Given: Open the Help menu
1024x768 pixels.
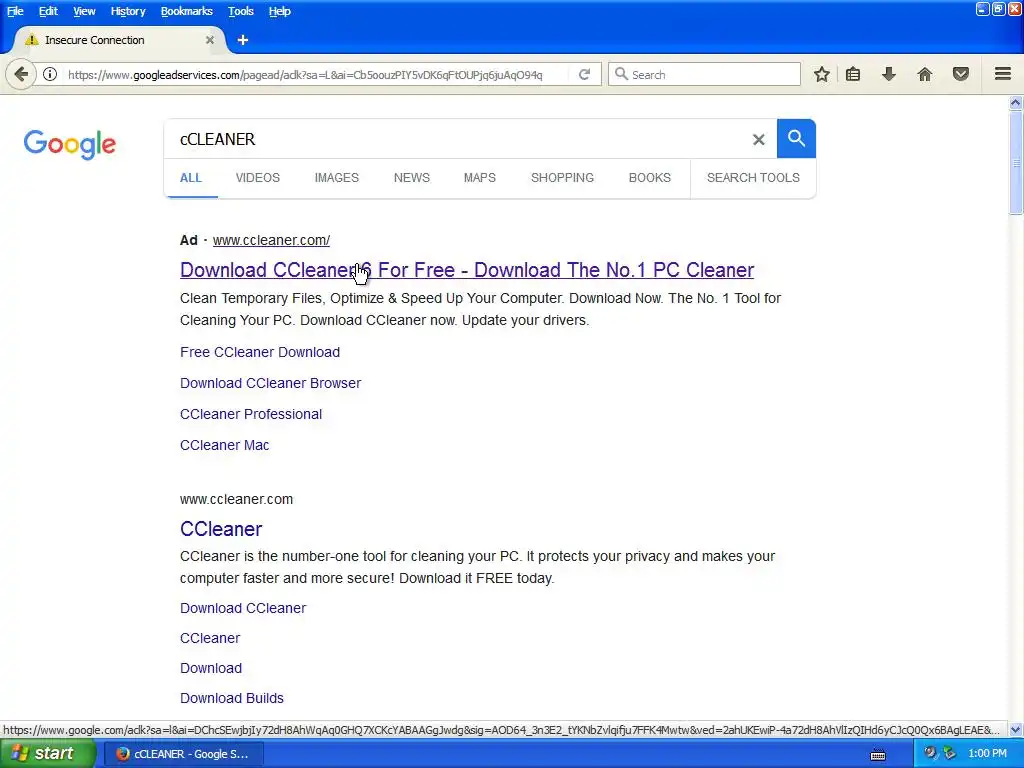Looking at the screenshot, I should pos(280,11).
